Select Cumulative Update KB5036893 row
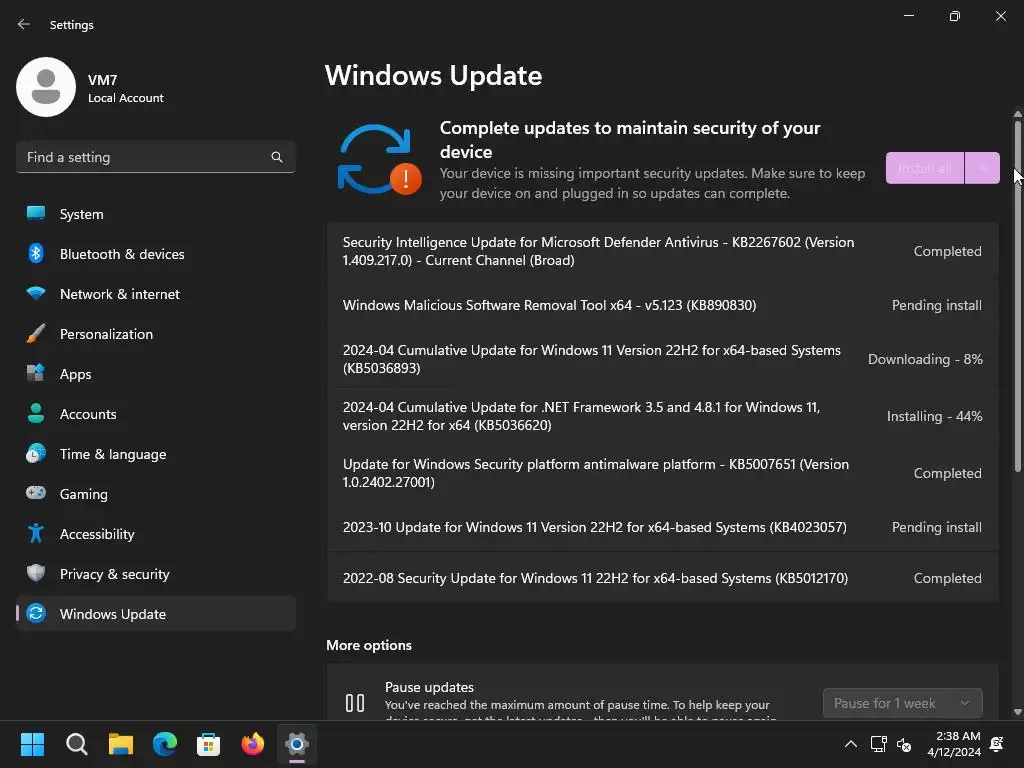The image size is (1024, 768). 663,359
